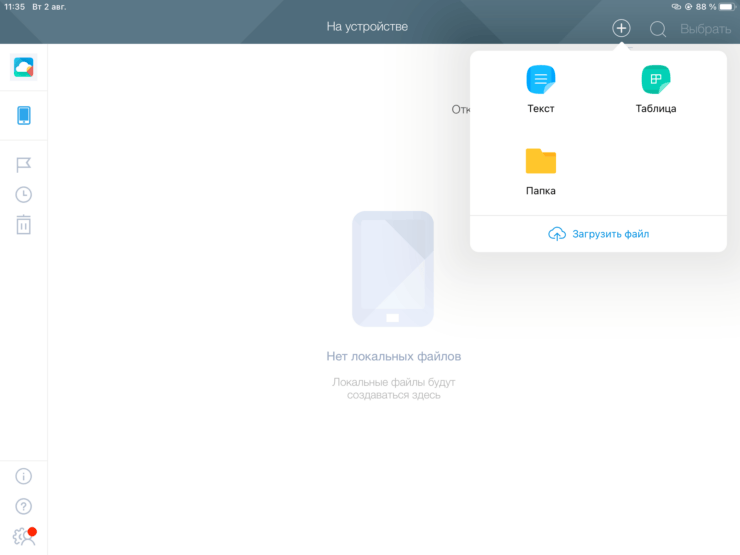Tap the Загрузить файл link
Image resolution: width=740 pixels, height=555 pixels.
click(599, 233)
